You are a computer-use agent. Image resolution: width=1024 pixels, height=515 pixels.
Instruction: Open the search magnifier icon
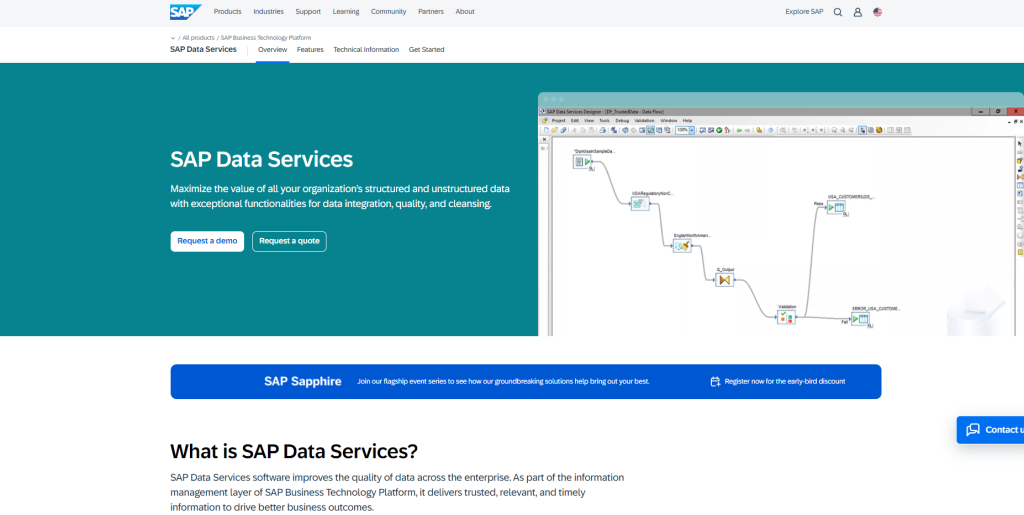838,12
